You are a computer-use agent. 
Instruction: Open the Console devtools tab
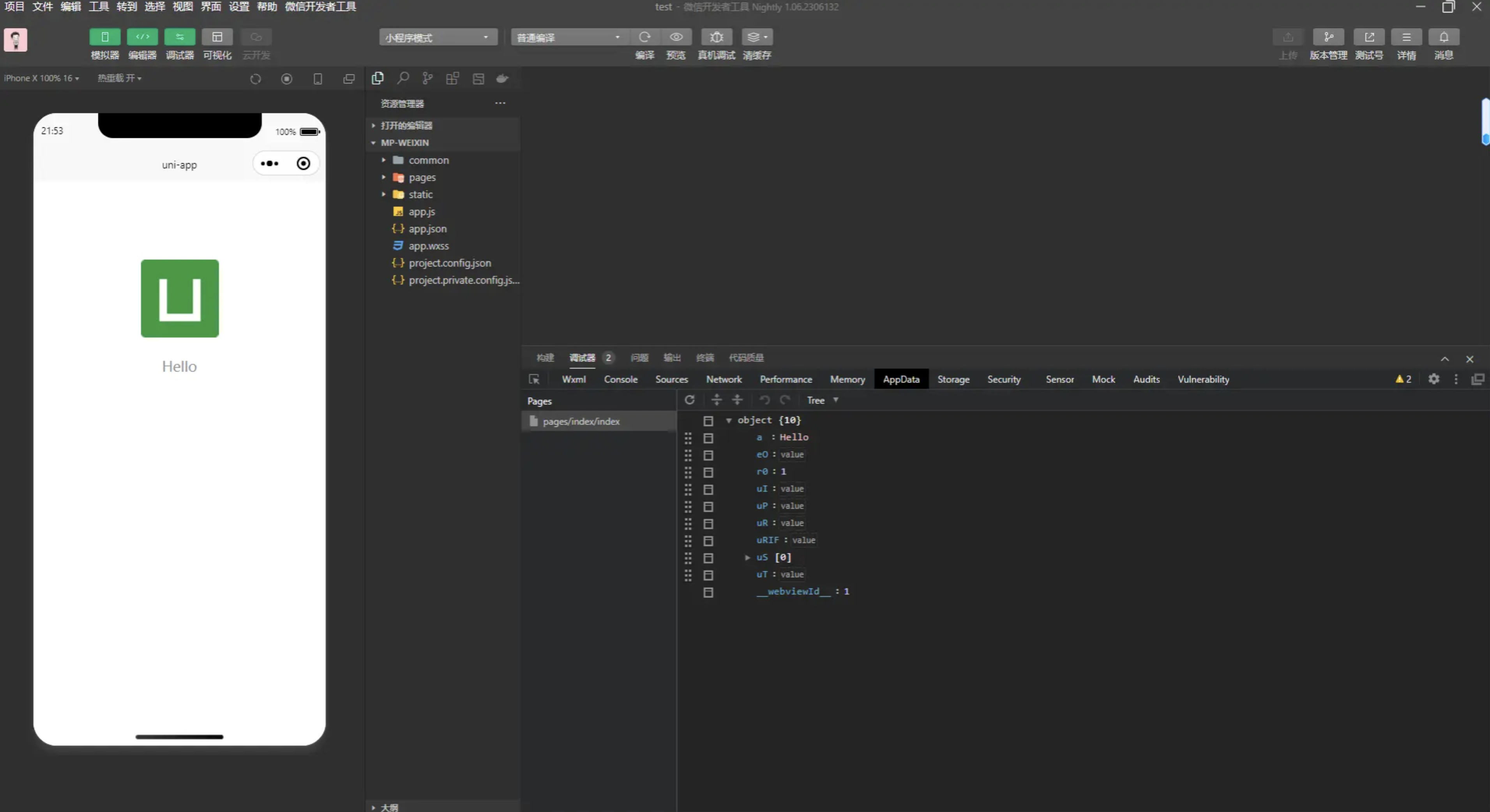pyautogui.click(x=621, y=380)
